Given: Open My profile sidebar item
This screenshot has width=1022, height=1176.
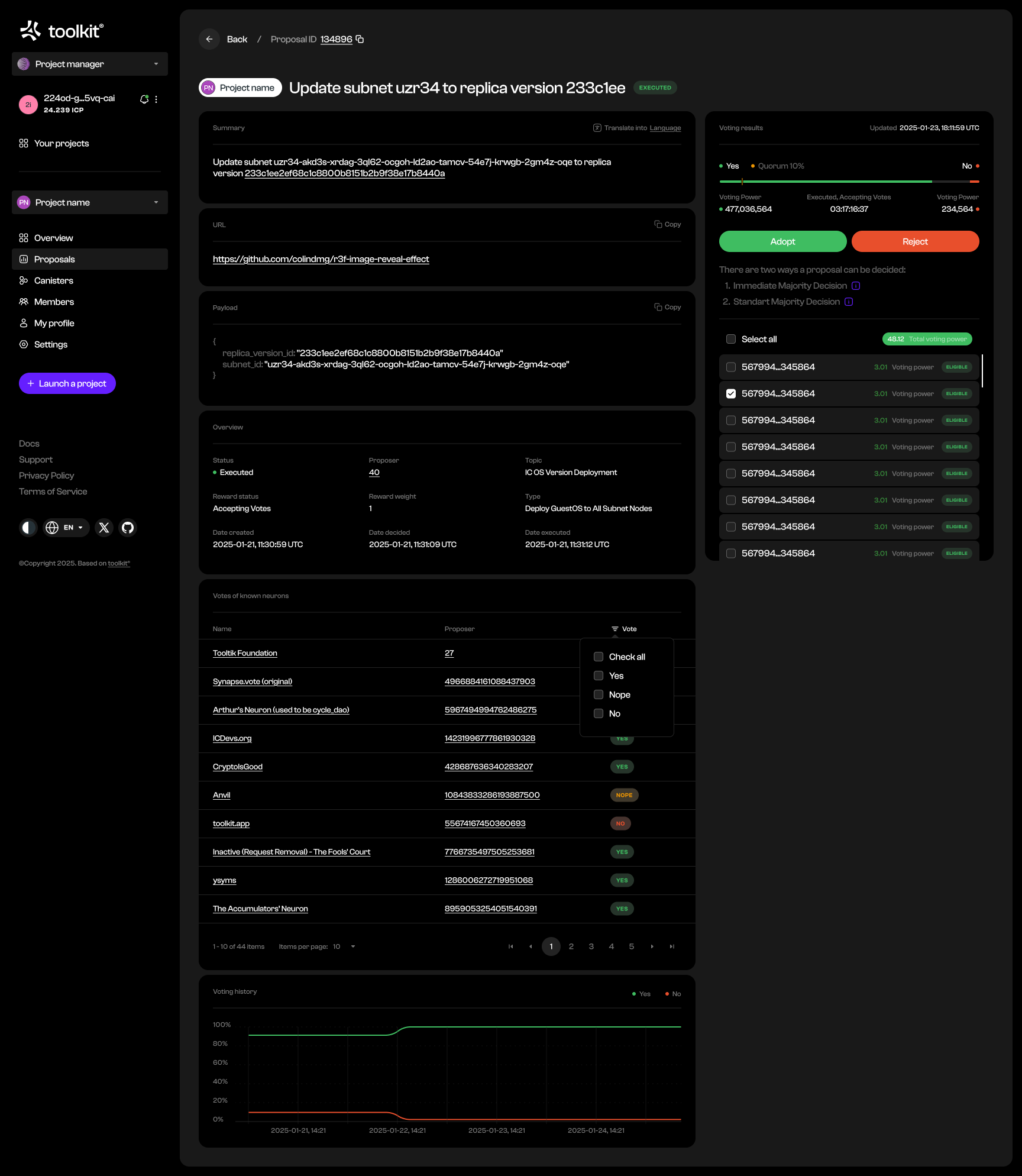Looking at the screenshot, I should (x=90, y=323).
